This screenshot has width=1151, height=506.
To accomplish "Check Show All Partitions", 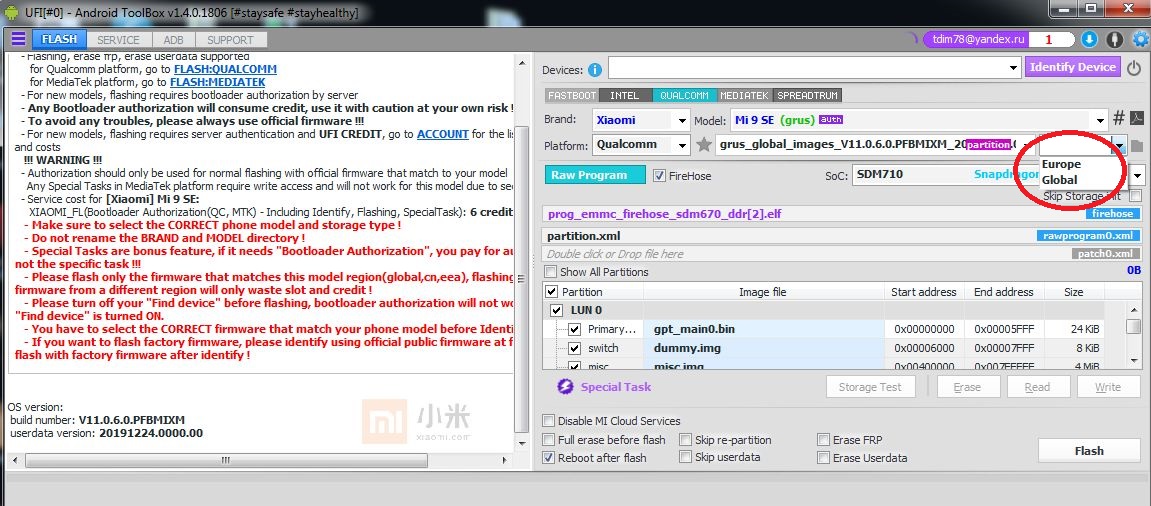I will pos(550,272).
